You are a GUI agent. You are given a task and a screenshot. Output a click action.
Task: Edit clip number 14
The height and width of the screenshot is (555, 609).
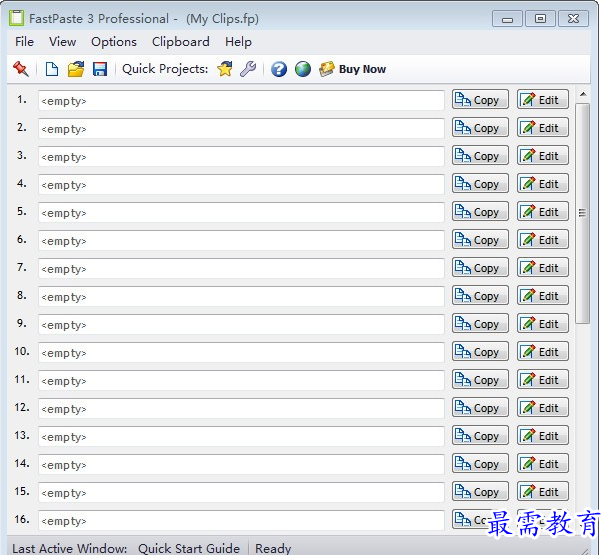pyautogui.click(x=543, y=463)
